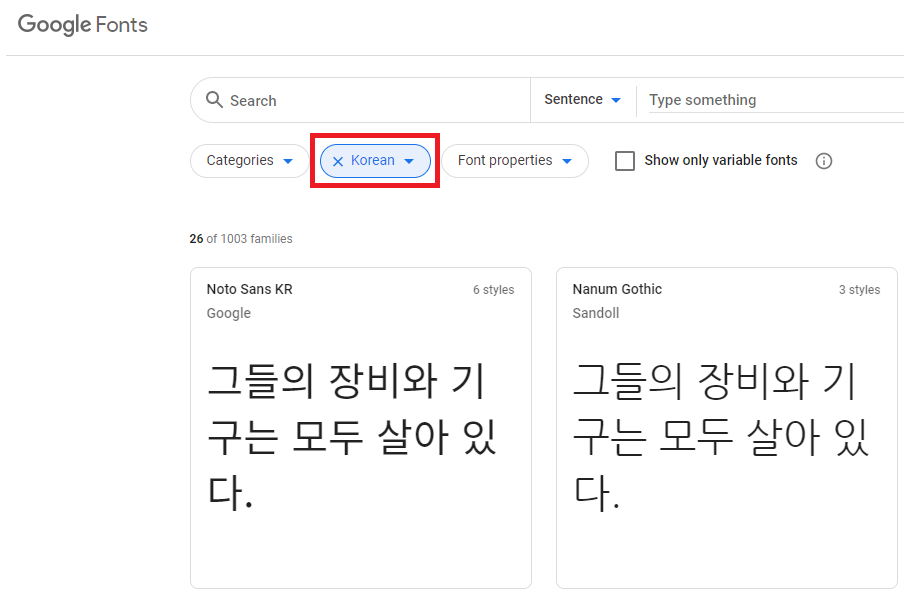The image size is (904, 595).
Task: Click the 26 of 1003 families count
Action: [x=241, y=239]
